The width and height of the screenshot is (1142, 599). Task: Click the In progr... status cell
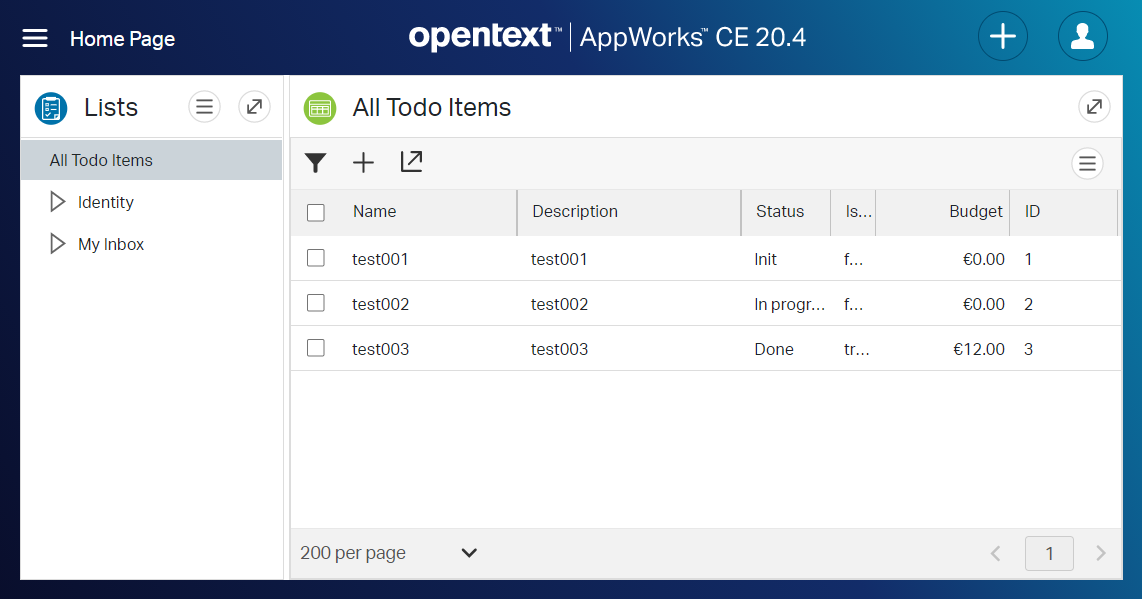coord(789,305)
